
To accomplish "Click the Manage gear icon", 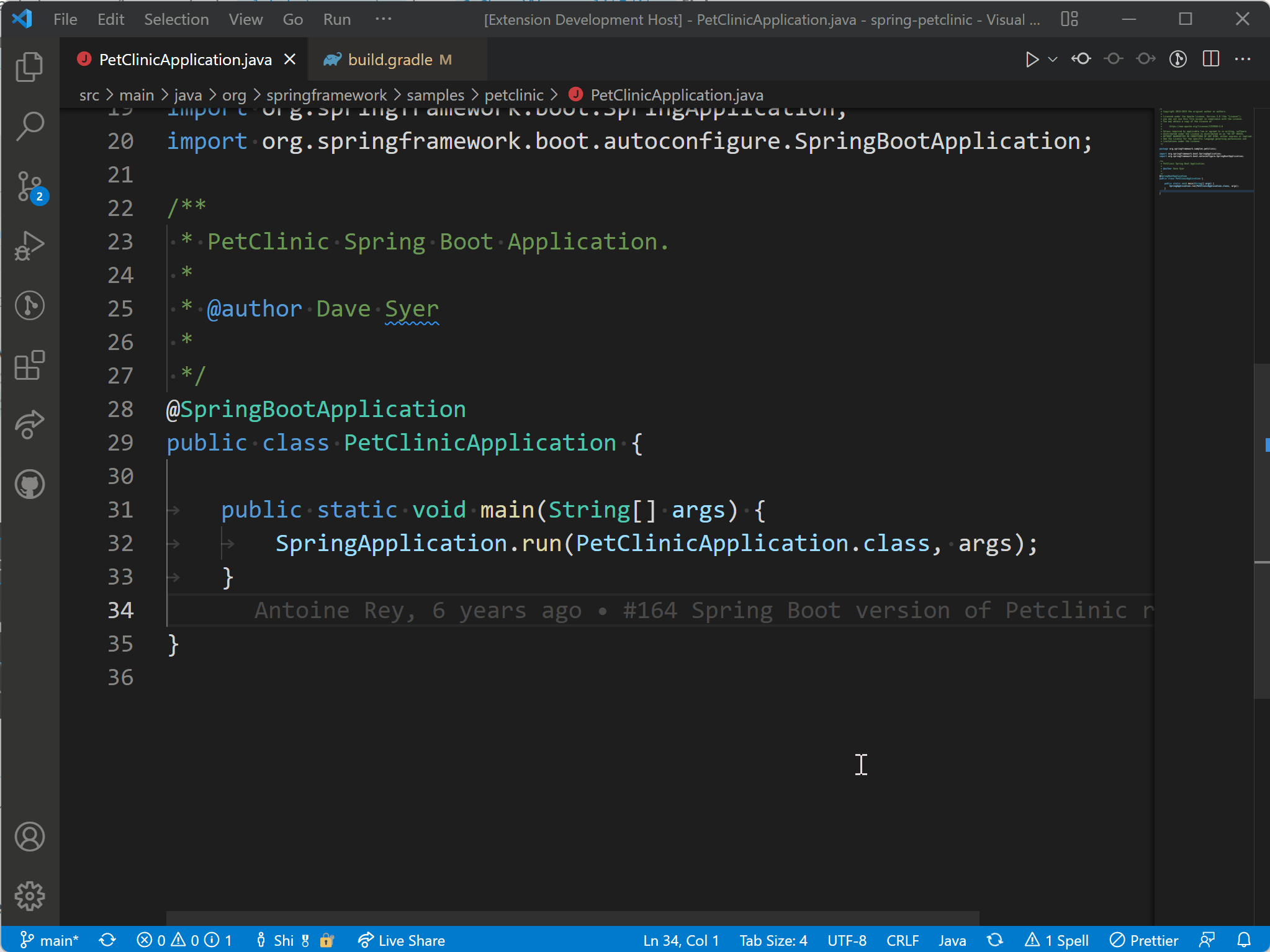I will click(29, 896).
